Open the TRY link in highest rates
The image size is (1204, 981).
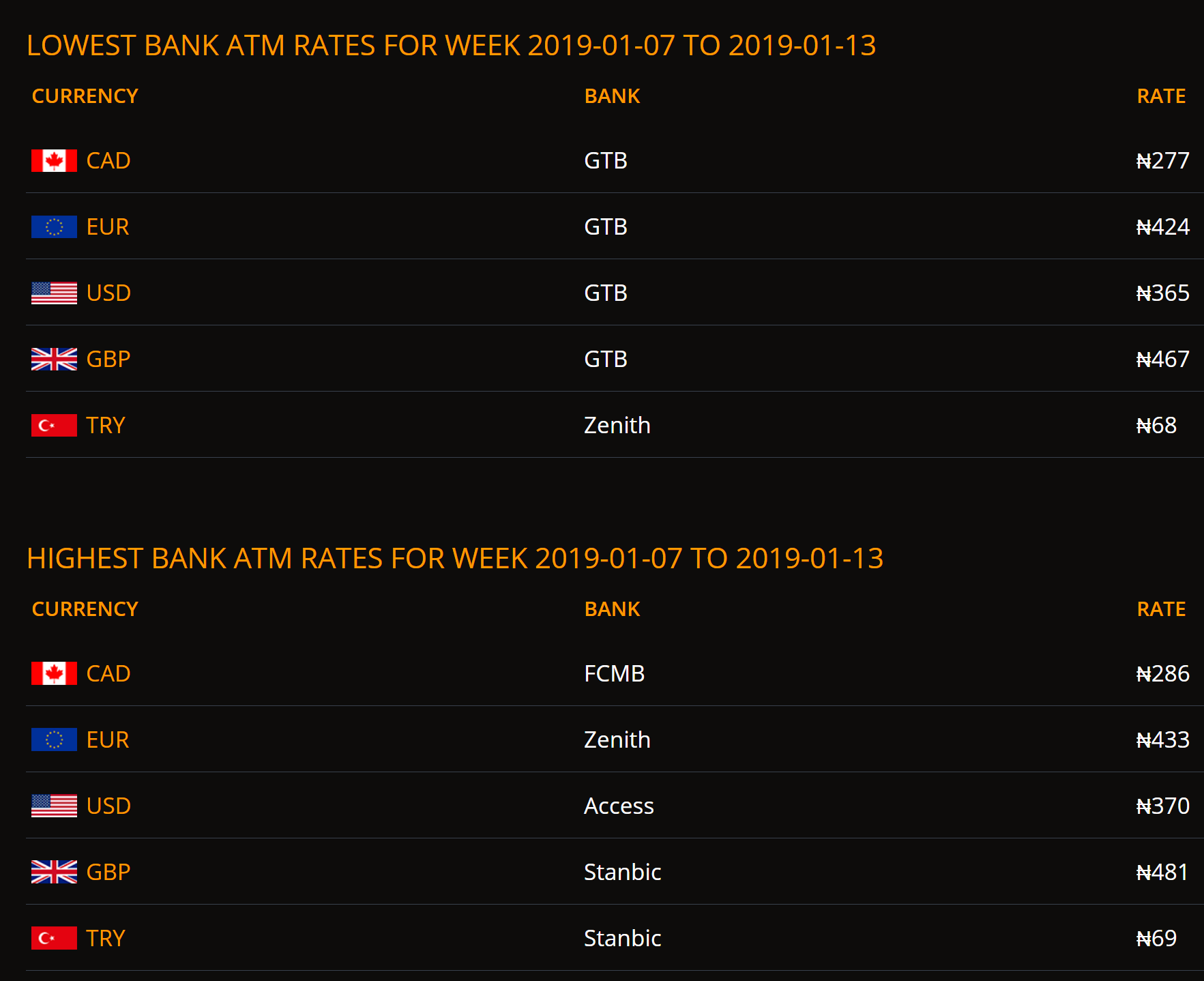click(x=106, y=939)
